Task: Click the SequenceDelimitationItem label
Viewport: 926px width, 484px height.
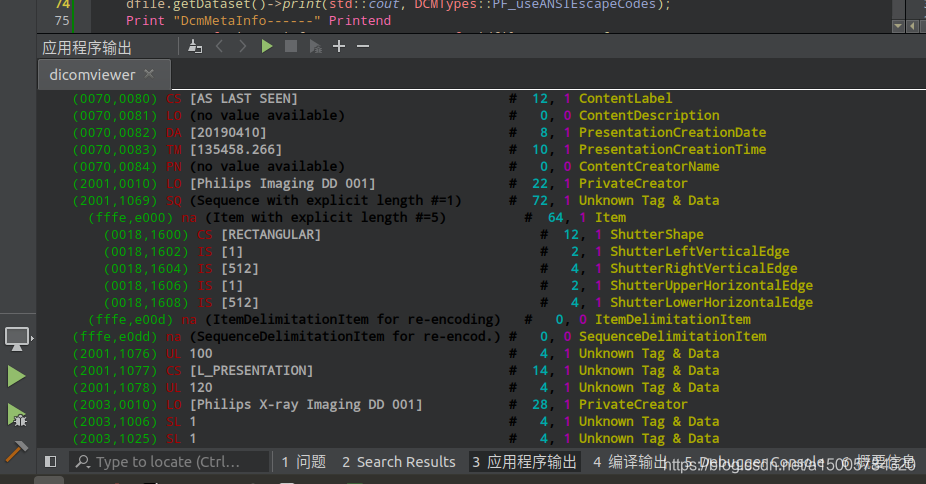Action: (x=673, y=337)
